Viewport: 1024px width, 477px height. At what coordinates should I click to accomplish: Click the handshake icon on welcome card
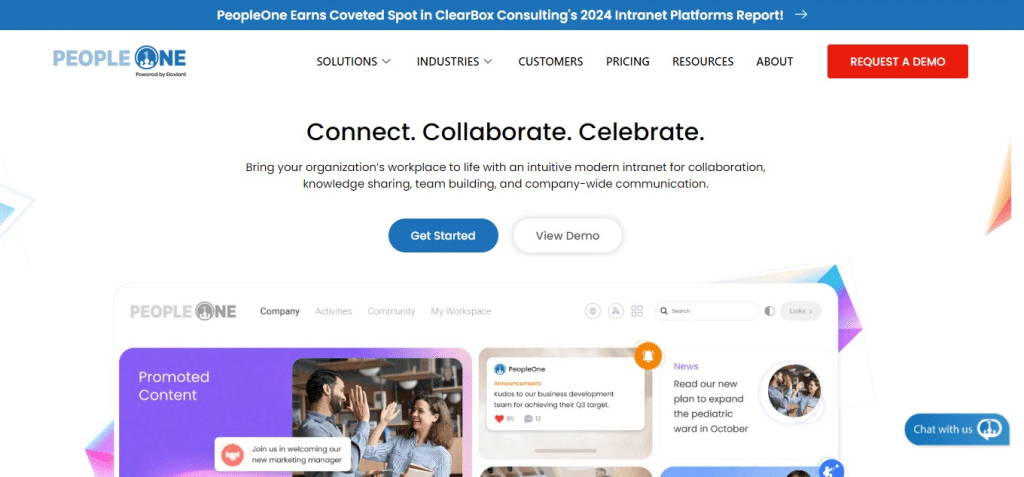pyautogui.click(x=232, y=455)
